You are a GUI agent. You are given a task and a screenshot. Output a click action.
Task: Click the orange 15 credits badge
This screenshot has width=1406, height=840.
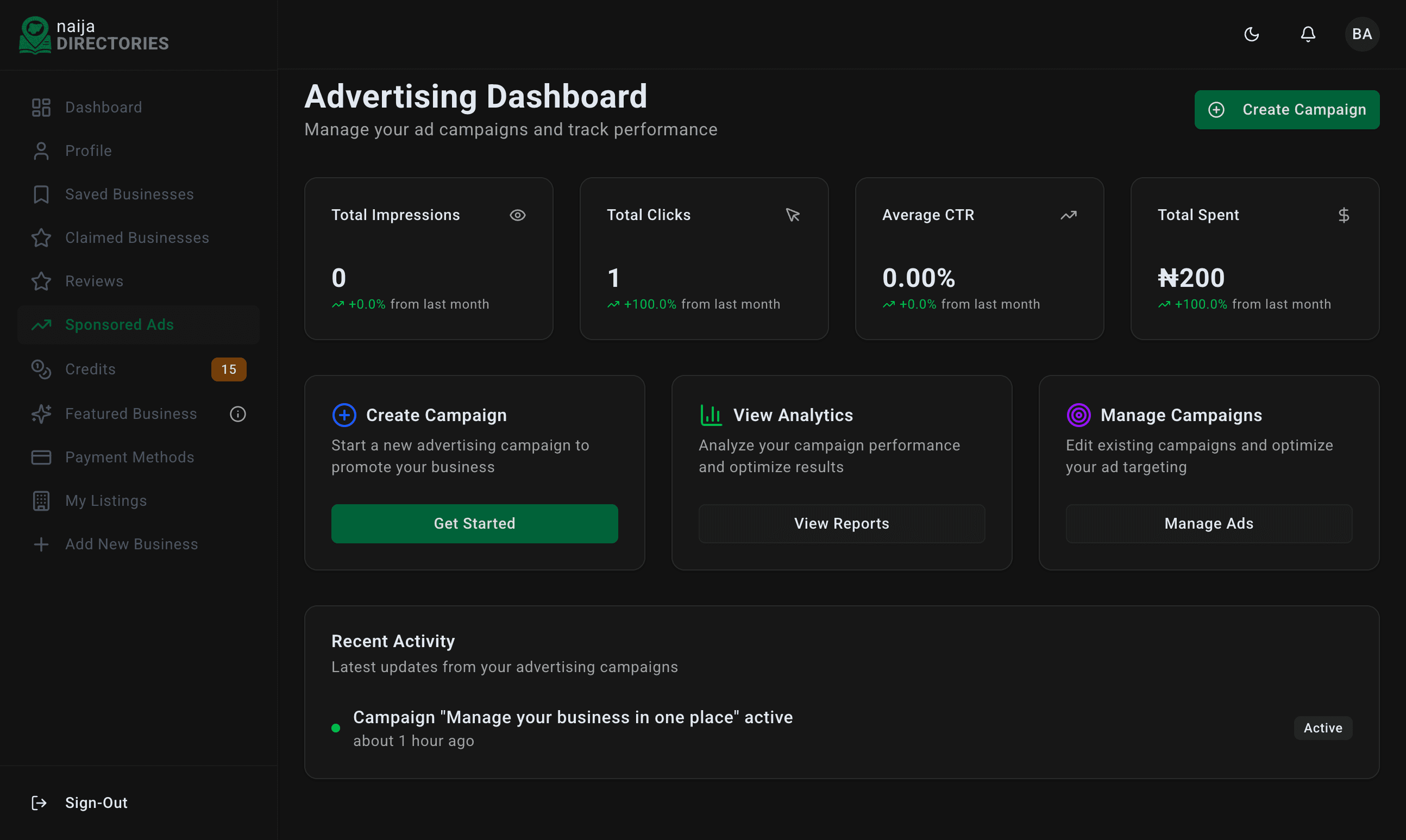tap(229, 369)
